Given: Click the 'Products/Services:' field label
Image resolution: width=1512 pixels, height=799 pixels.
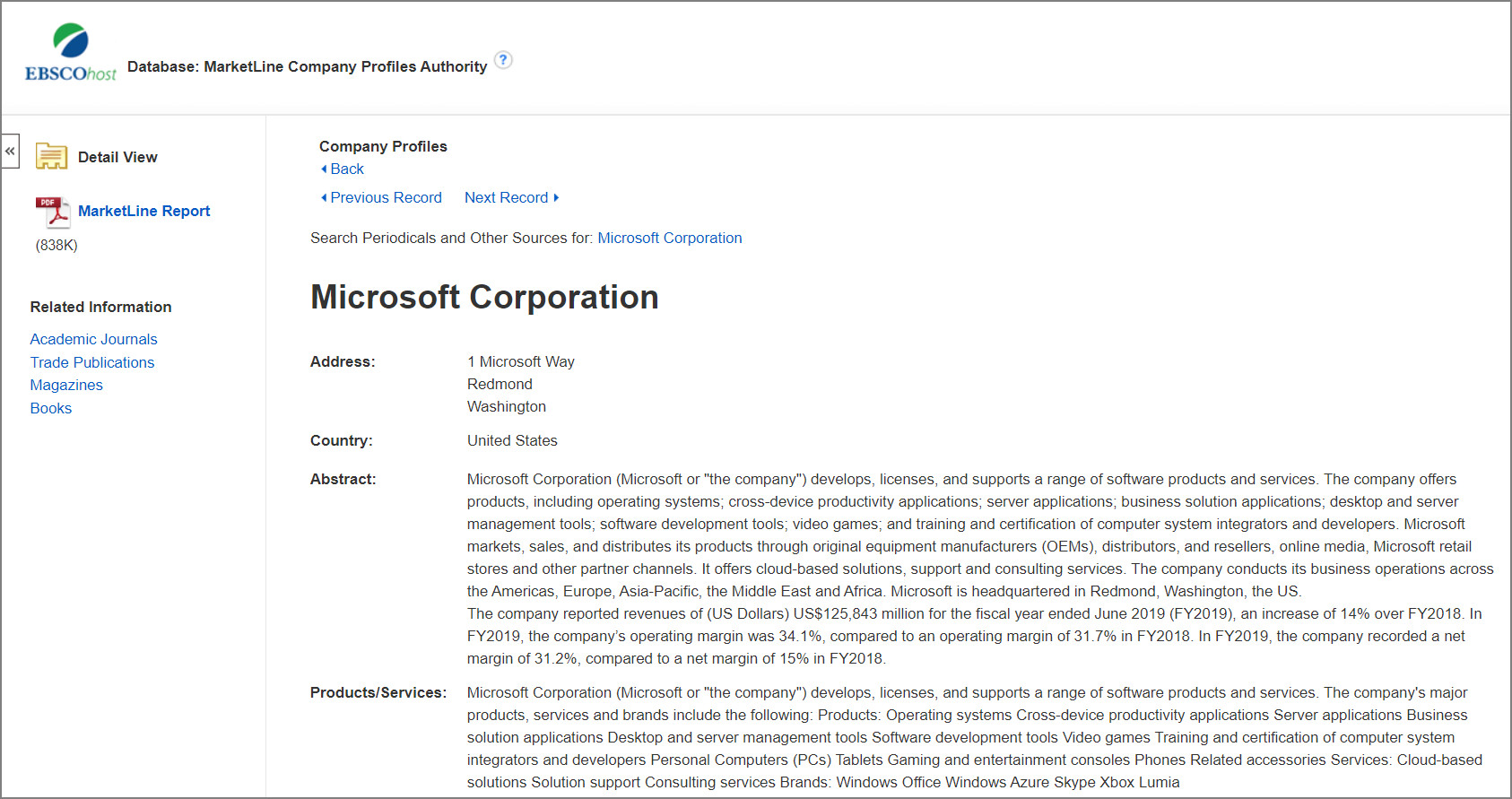Looking at the screenshot, I should 378,692.
